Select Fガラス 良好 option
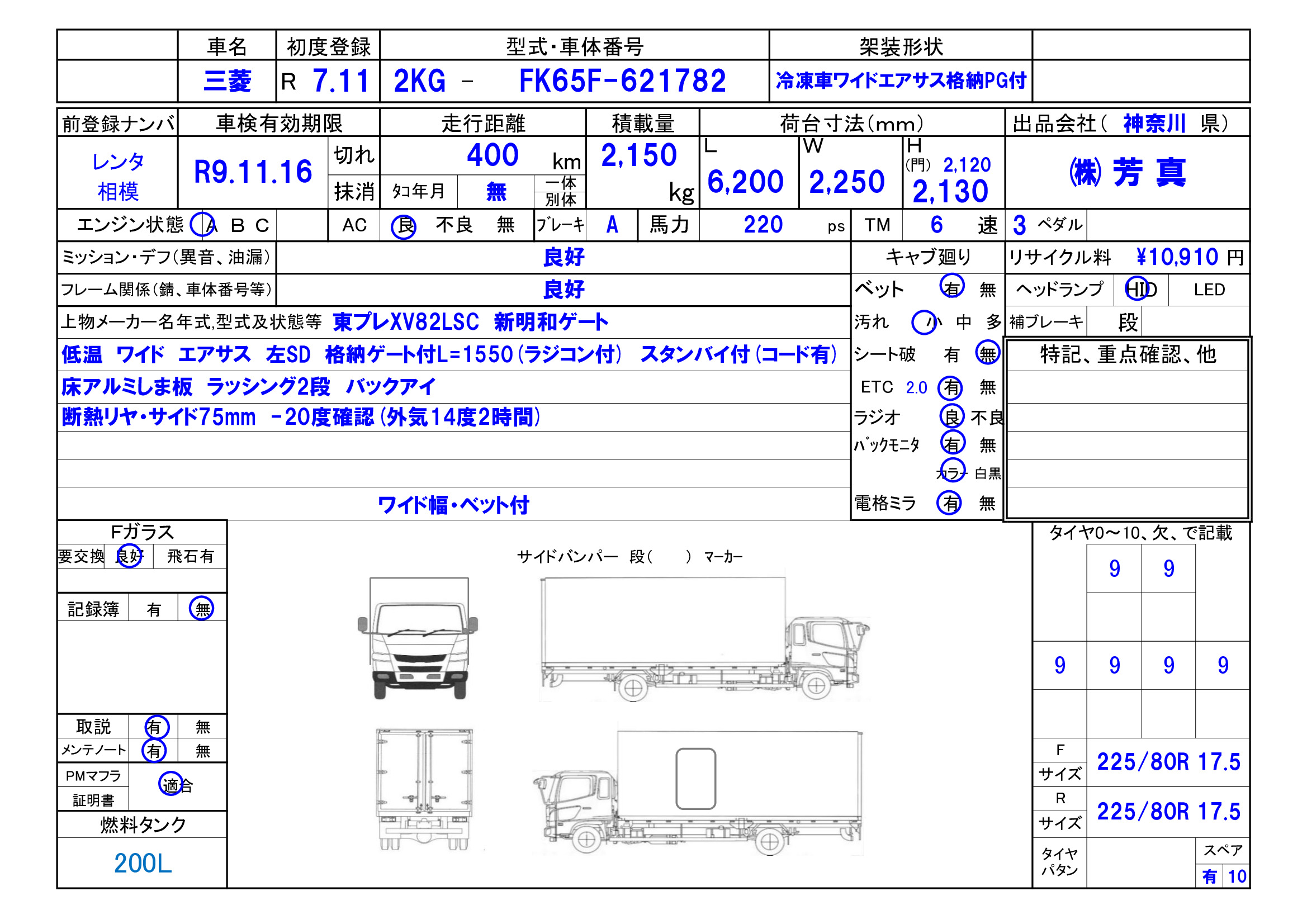 click(129, 556)
